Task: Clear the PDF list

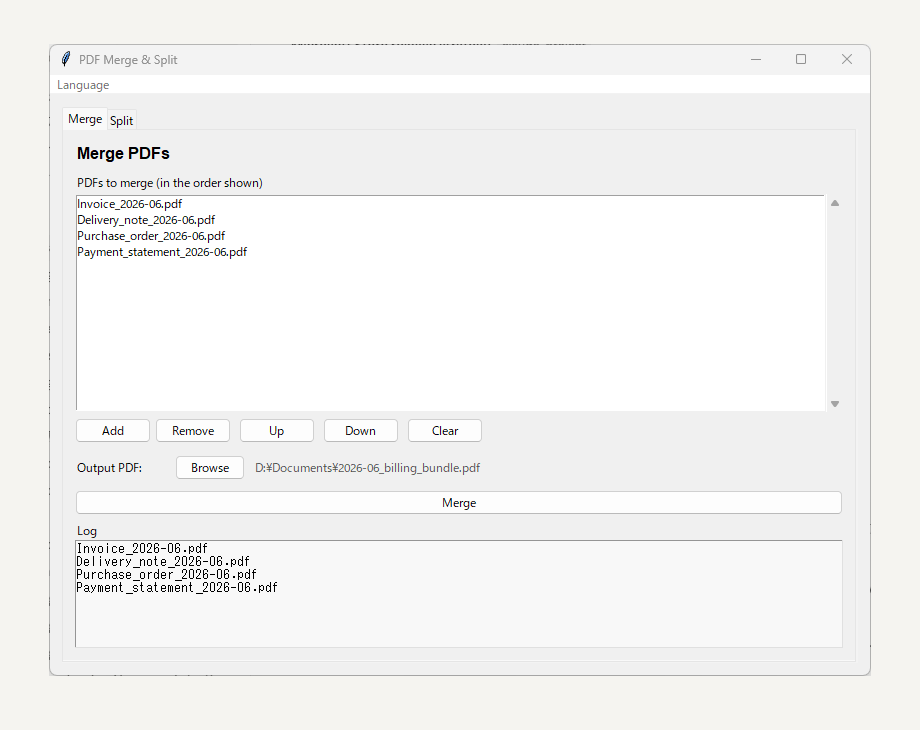Action: click(445, 431)
